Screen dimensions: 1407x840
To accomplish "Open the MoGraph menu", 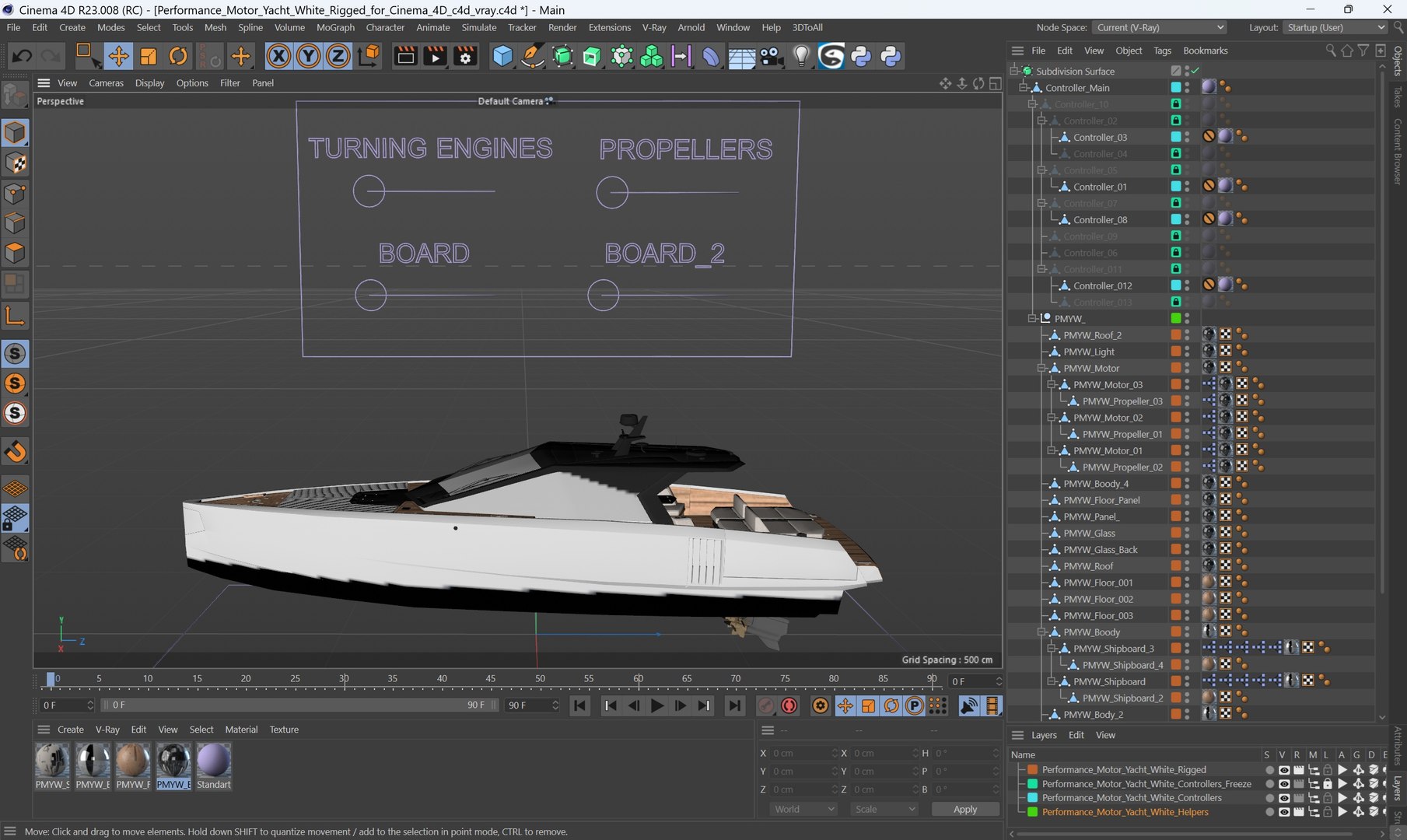I will click(335, 27).
